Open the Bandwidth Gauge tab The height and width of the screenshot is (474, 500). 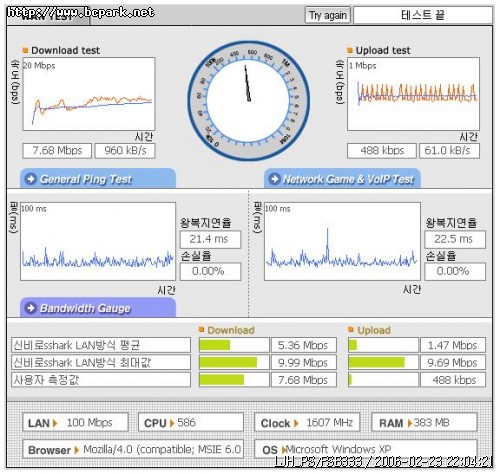coord(98,307)
